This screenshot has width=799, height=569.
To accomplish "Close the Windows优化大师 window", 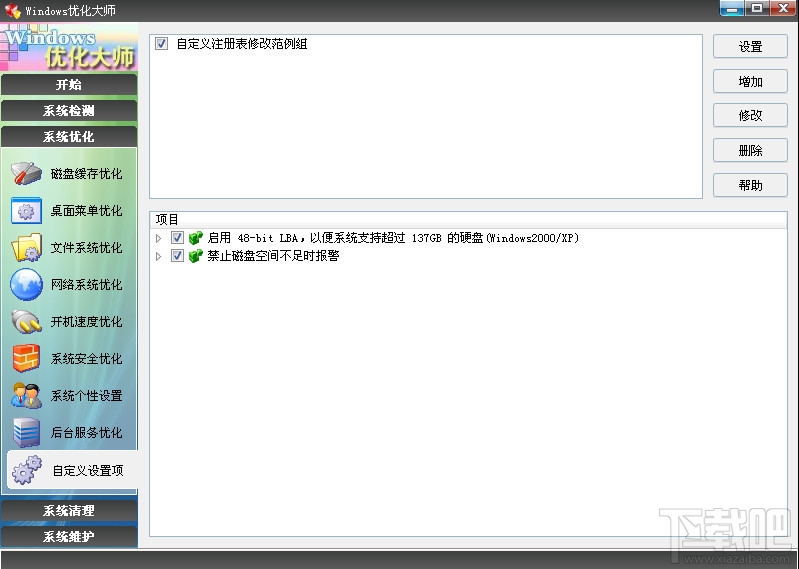I will [x=783, y=8].
